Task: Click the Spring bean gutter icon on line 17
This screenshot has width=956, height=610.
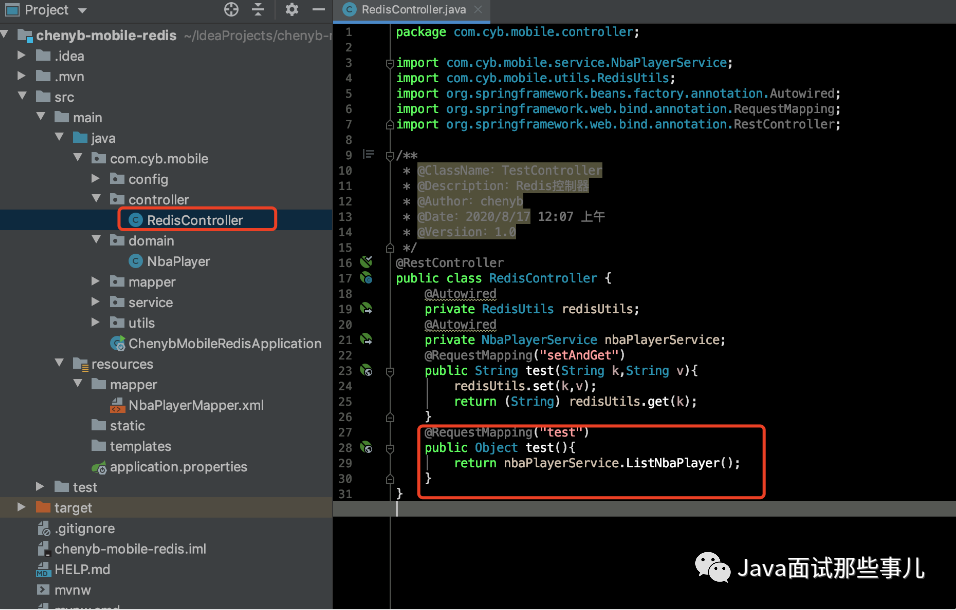Action: tap(366, 278)
